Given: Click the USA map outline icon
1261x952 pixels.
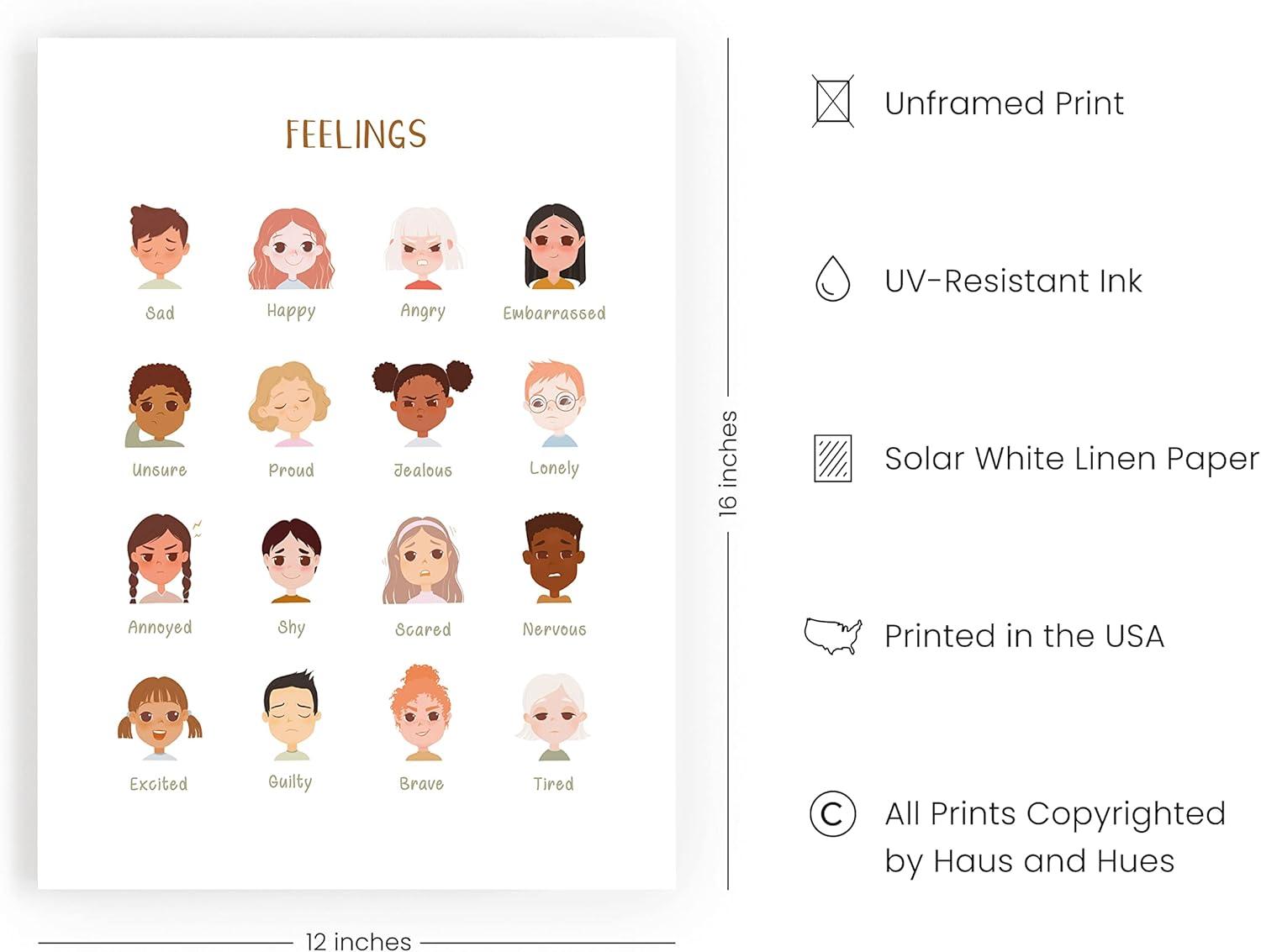Looking at the screenshot, I should coord(832,636).
